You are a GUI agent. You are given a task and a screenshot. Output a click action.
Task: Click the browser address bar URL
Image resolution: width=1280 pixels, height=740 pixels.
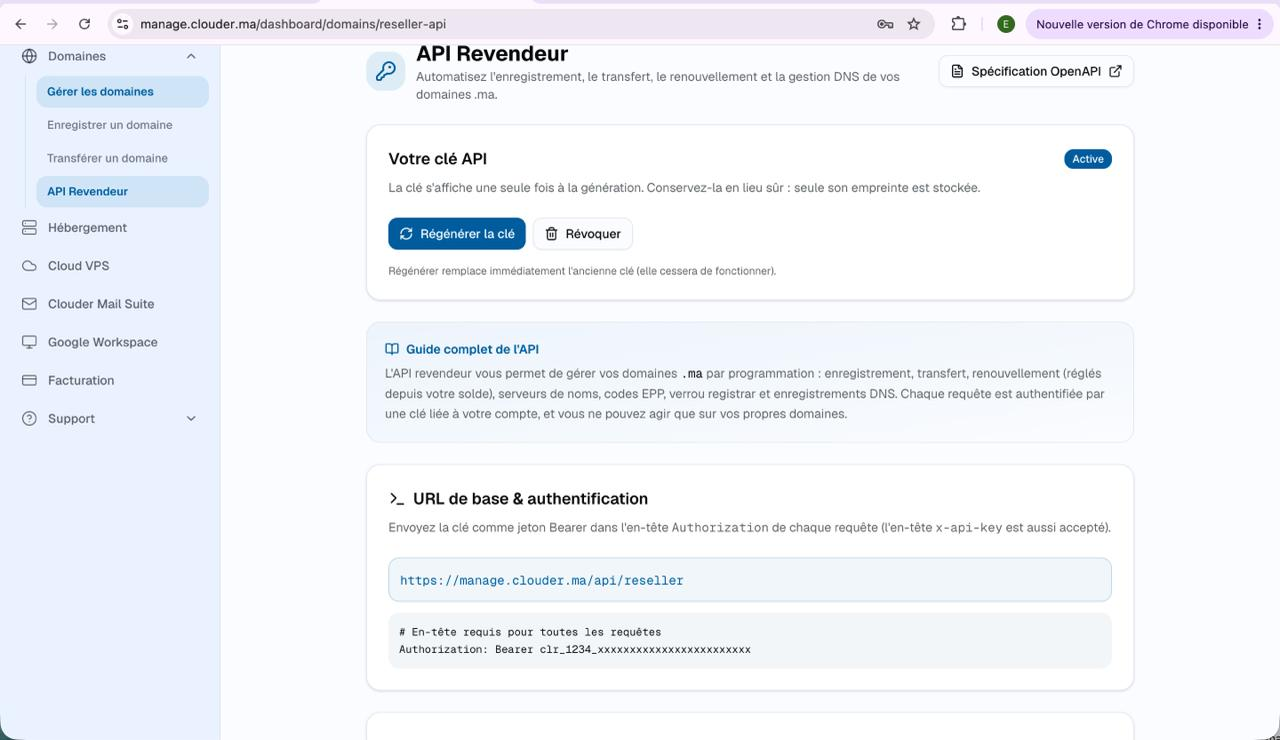click(293, 24)
